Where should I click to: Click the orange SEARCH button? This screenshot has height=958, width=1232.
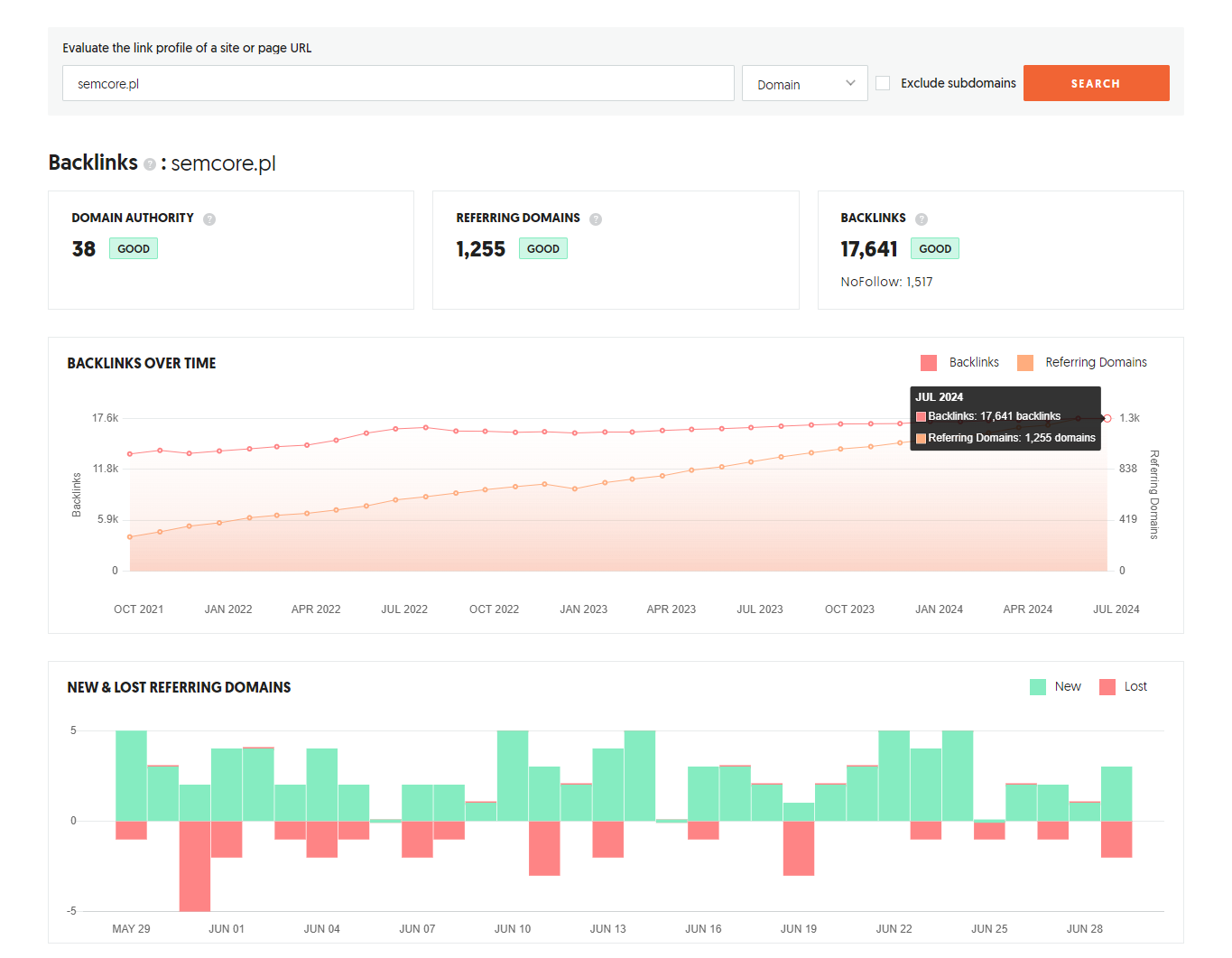[1096, 83]
